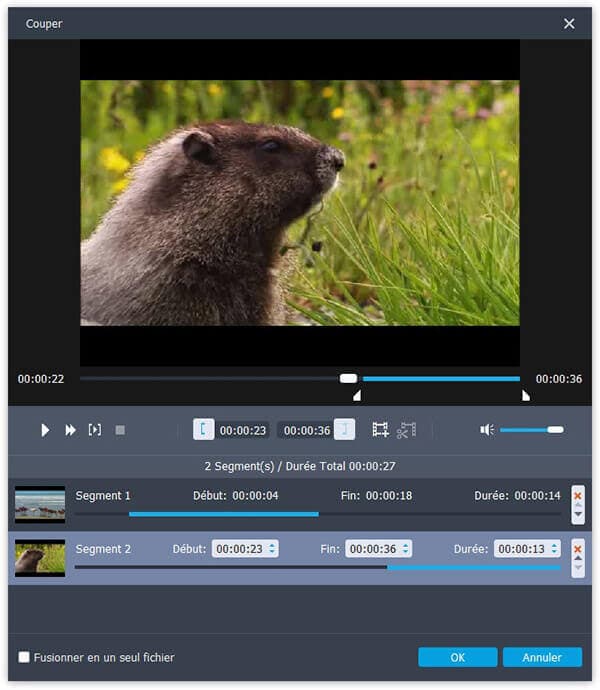Confirm the cut with the OK button
This screenshot has width=600, height=690.
[458, 657]
